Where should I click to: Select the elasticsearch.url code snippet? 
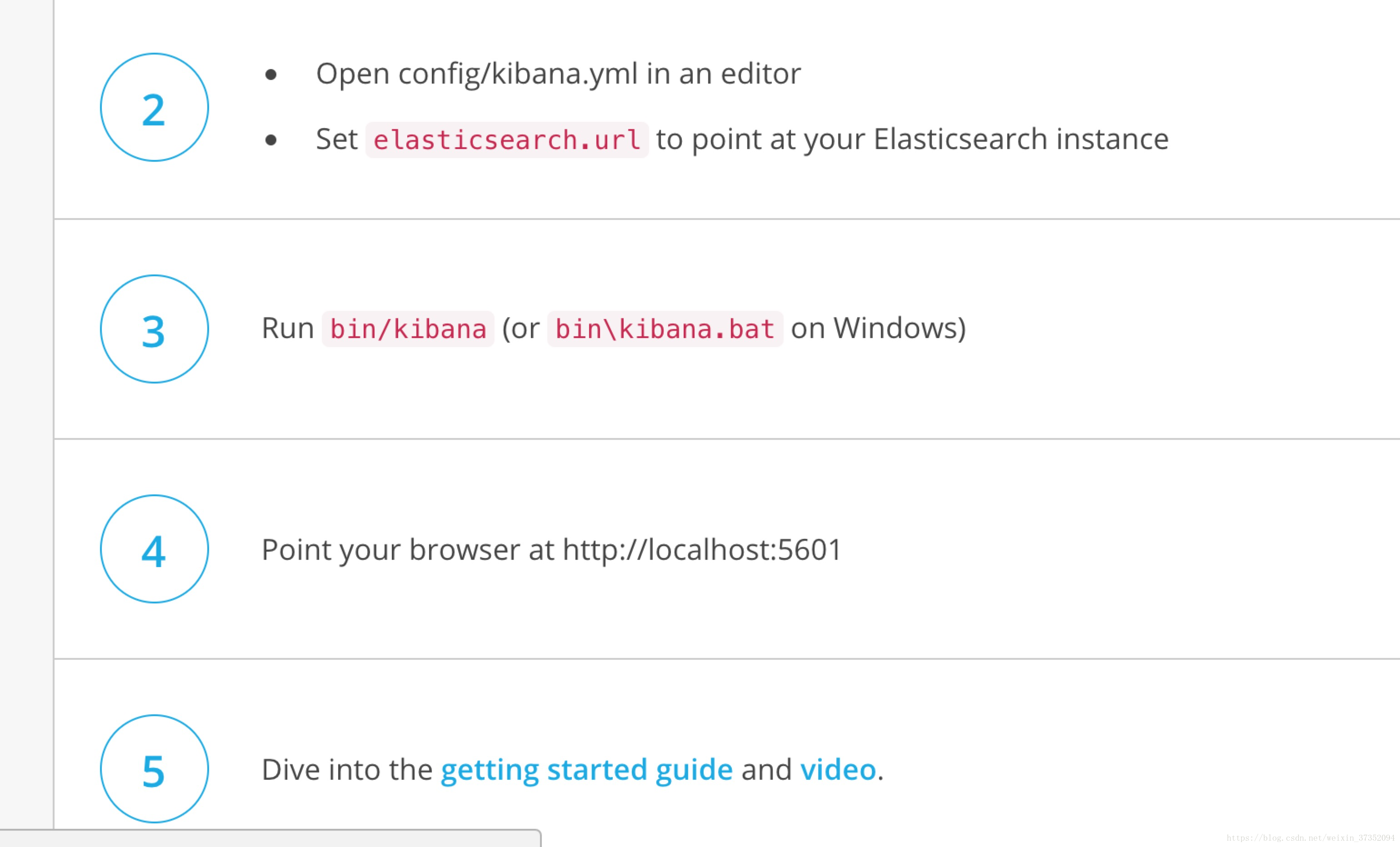coord(507,140)
